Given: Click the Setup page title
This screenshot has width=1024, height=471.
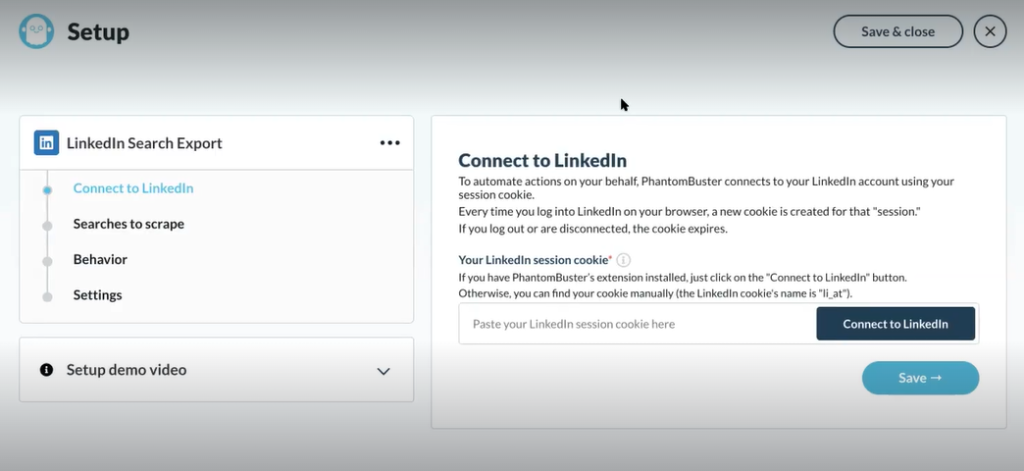Looking at the screenshot, I should tap(98, 32).
